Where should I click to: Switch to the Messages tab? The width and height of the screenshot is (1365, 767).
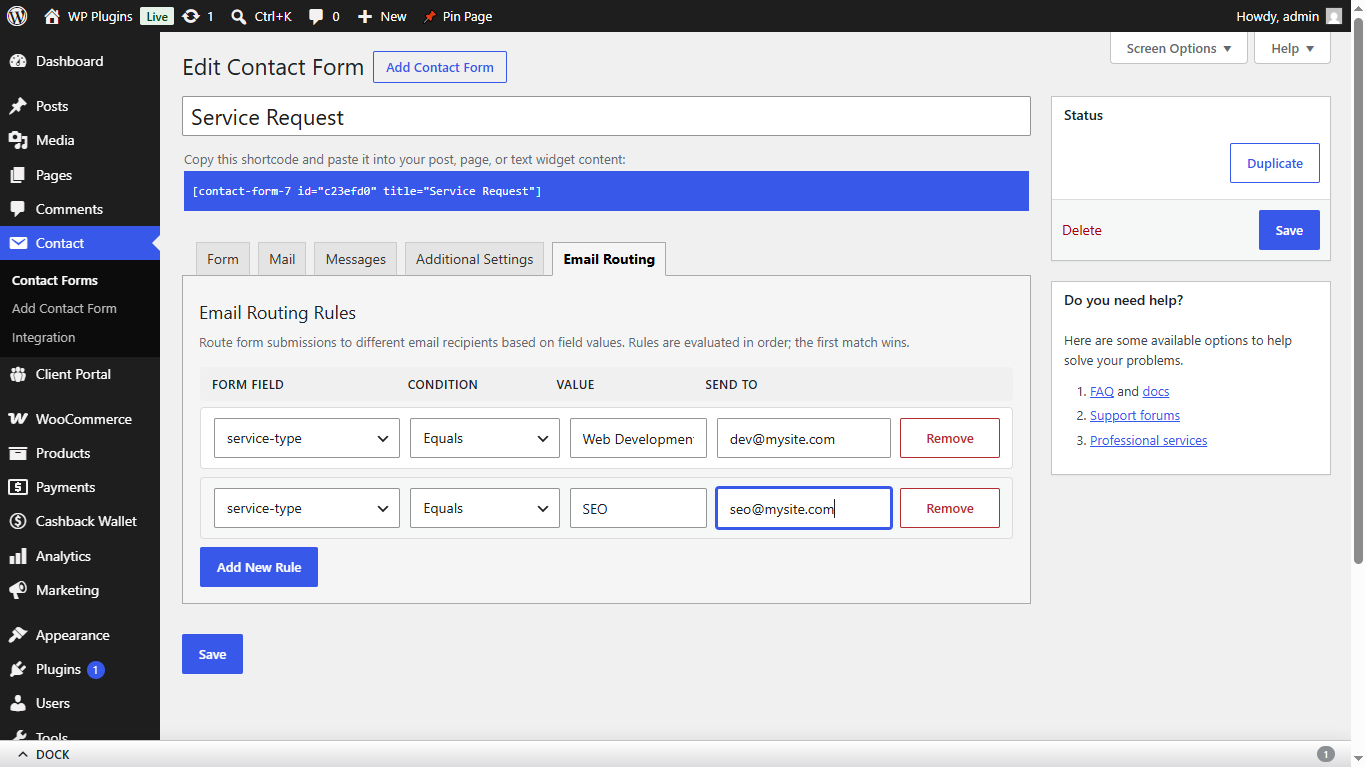click(356, 259)
